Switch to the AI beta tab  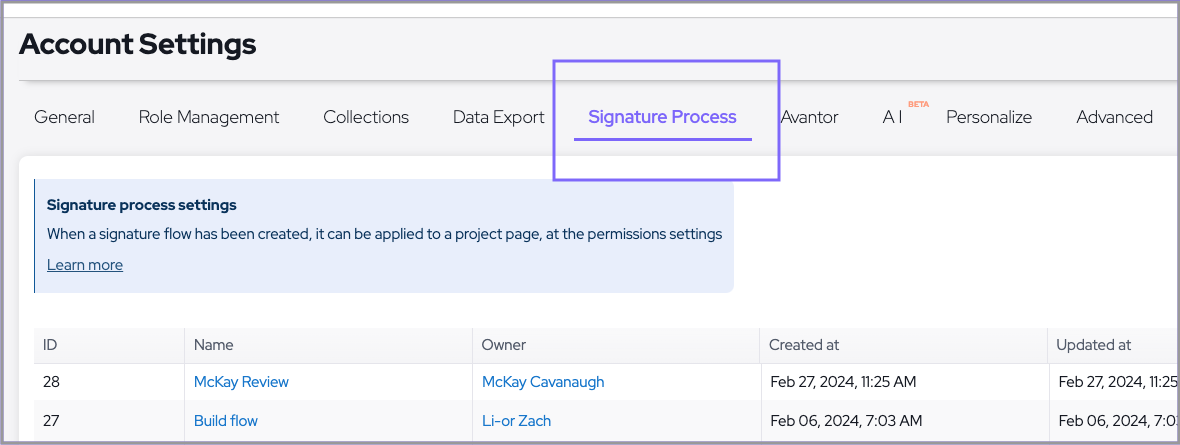tap(893, 117)
